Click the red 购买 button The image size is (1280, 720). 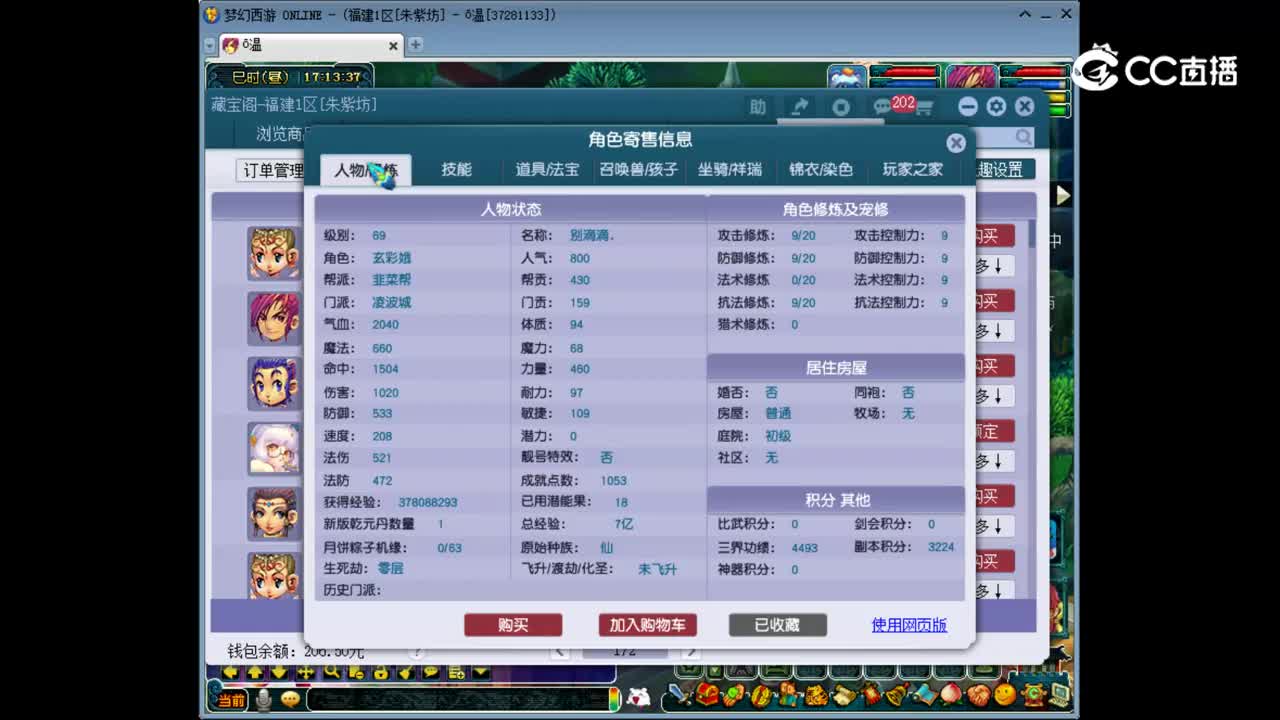click(513, 625)
